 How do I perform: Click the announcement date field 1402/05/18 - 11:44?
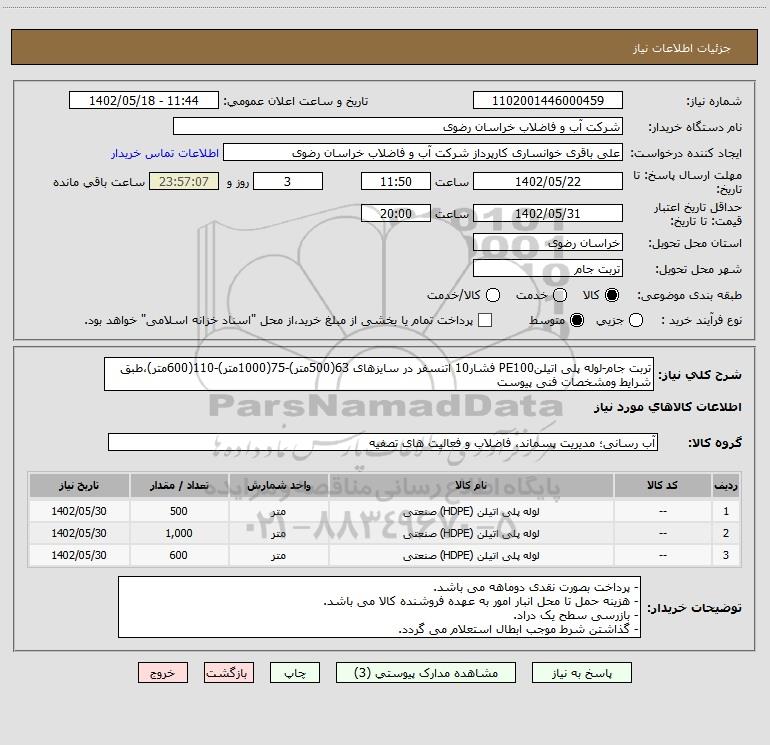144,100
